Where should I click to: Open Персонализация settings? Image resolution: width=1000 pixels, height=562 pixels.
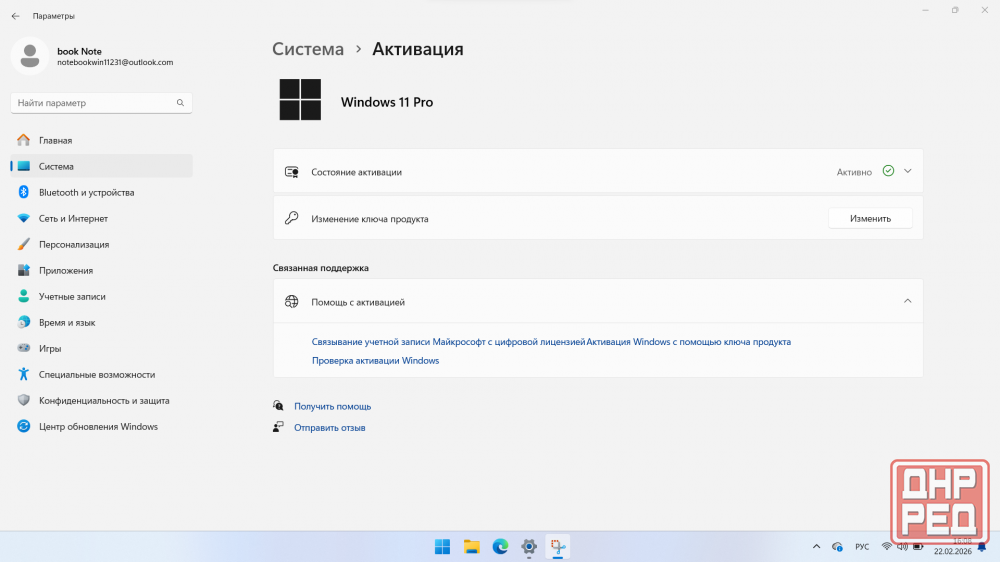click(x=74, y=244)
